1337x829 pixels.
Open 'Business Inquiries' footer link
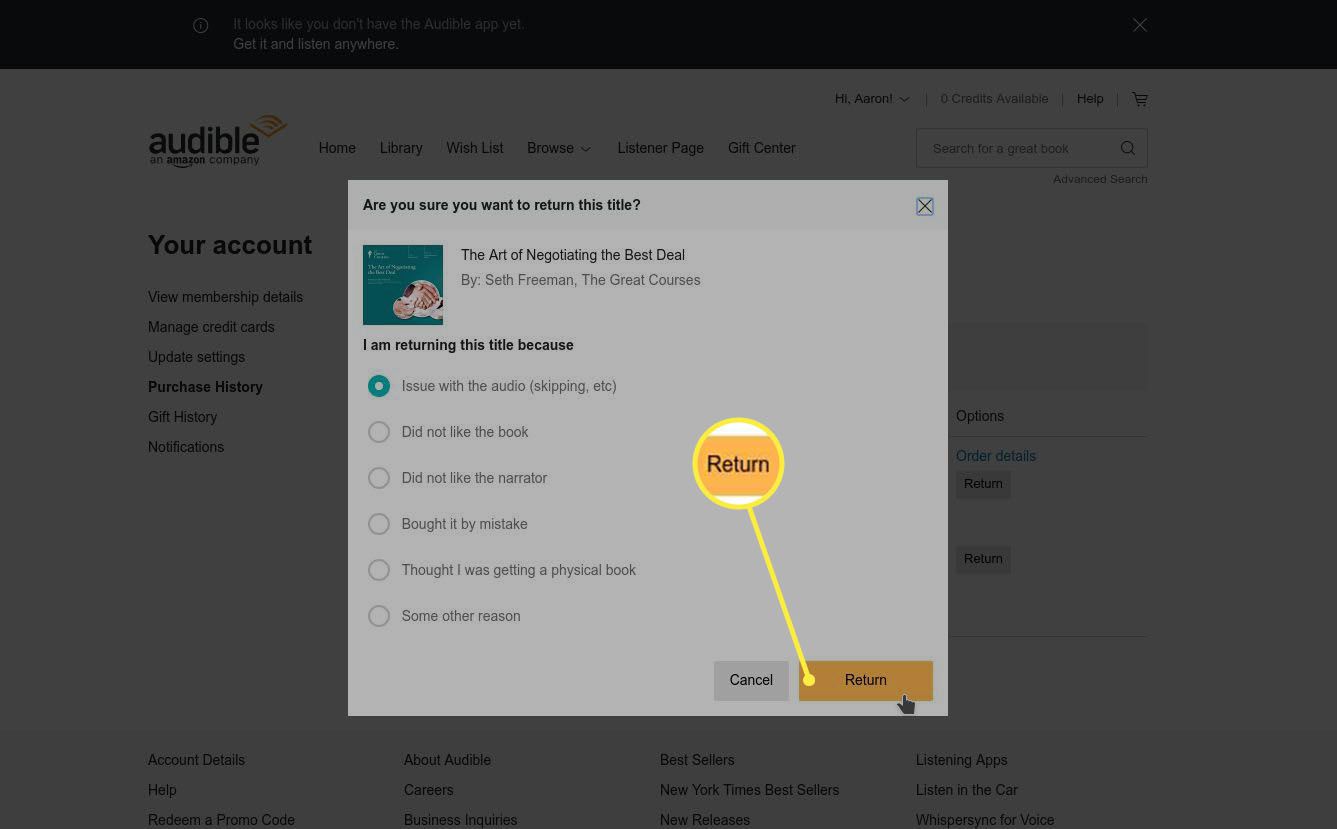point(460,820)
